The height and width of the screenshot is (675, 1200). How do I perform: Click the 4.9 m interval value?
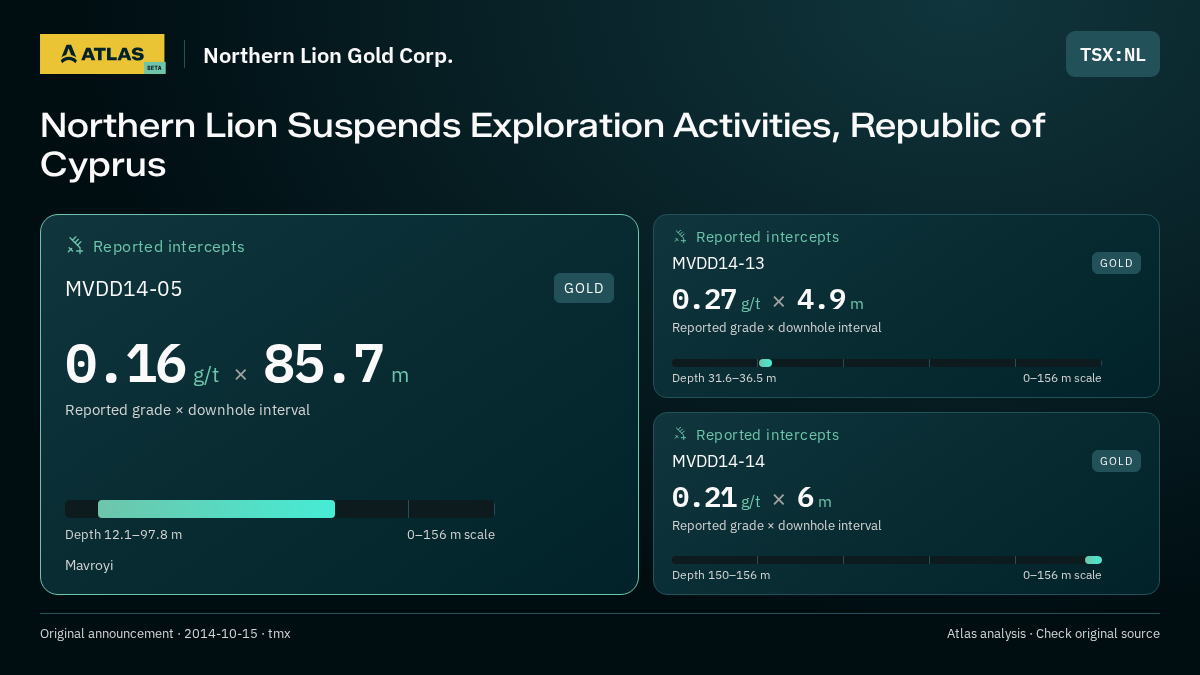pyautogui.click(x=830, y=300)
